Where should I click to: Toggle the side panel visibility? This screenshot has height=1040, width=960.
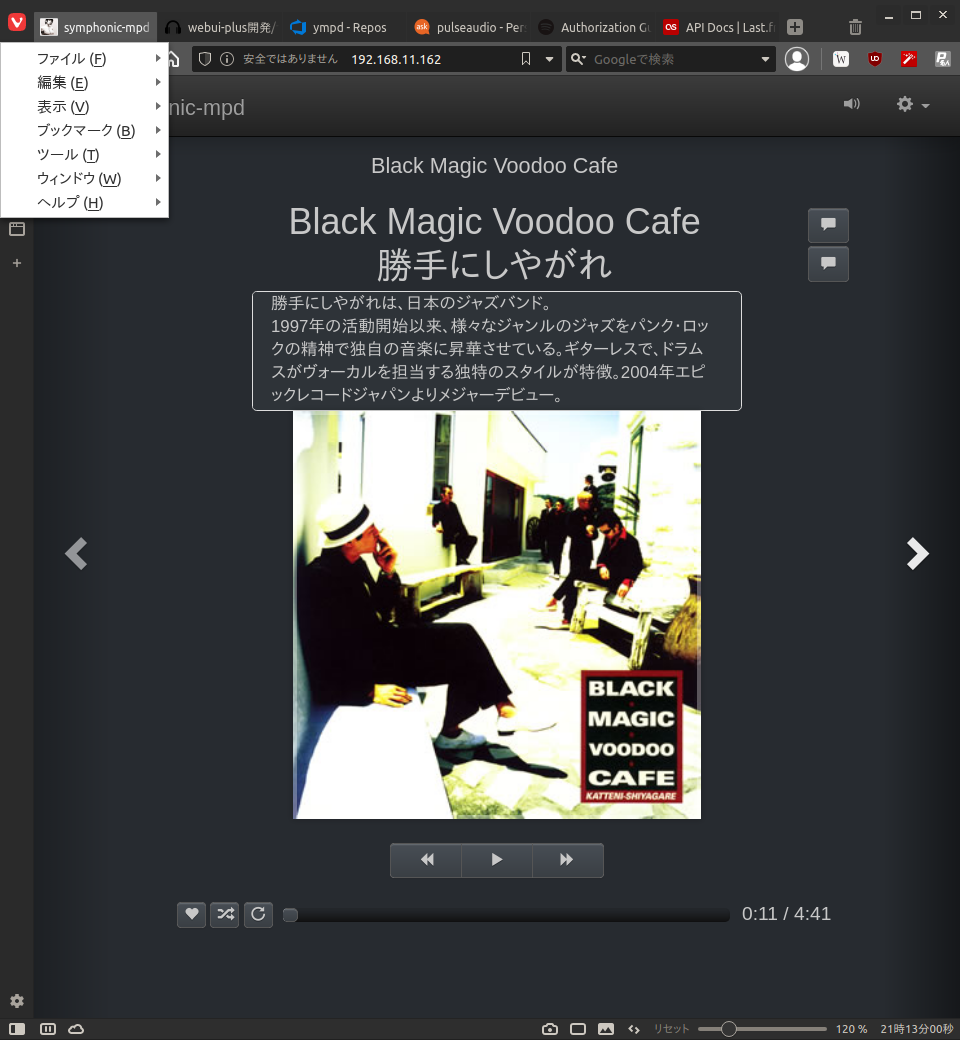17,1029
